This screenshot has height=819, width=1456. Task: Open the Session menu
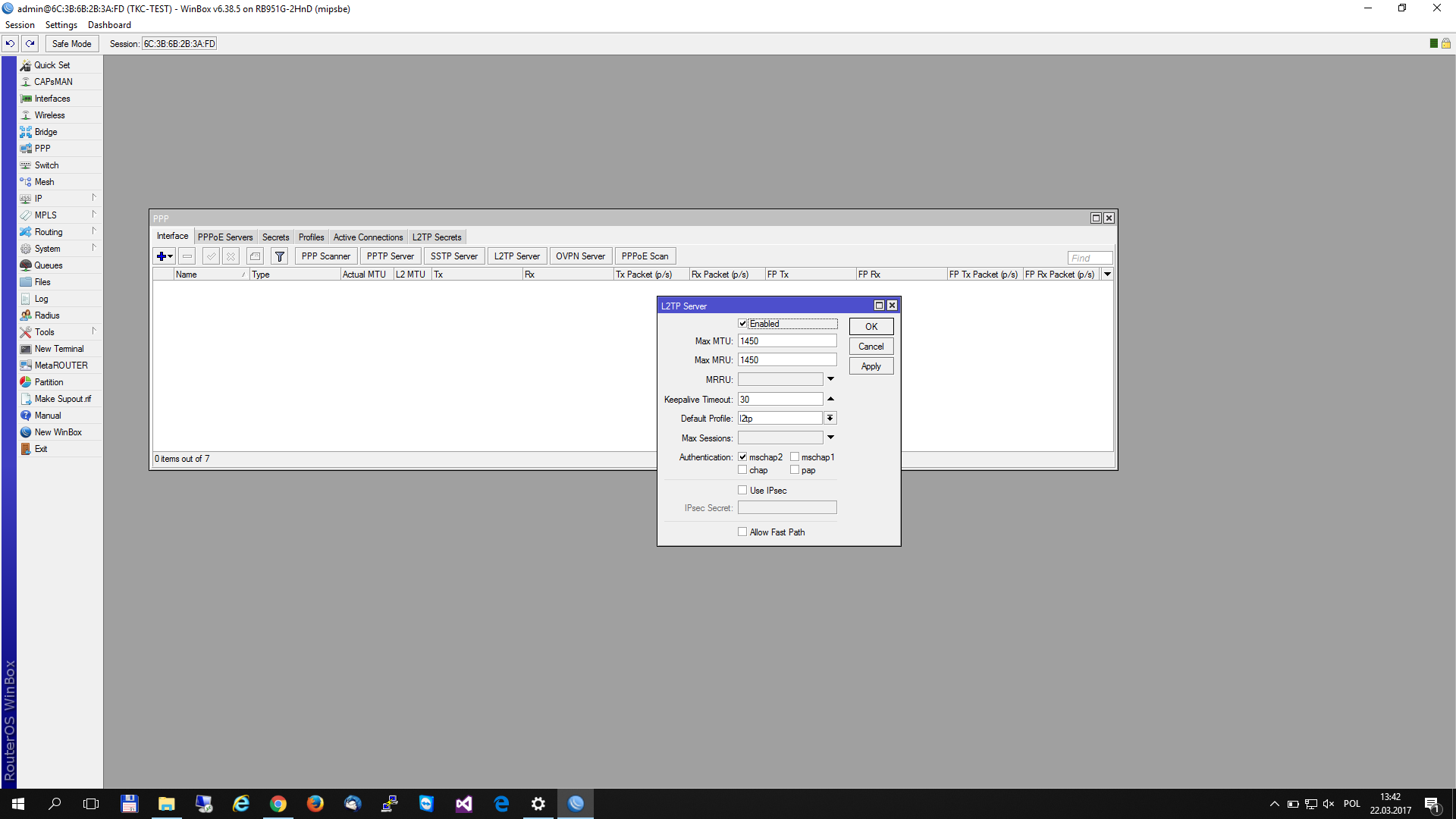click(20, 25)
